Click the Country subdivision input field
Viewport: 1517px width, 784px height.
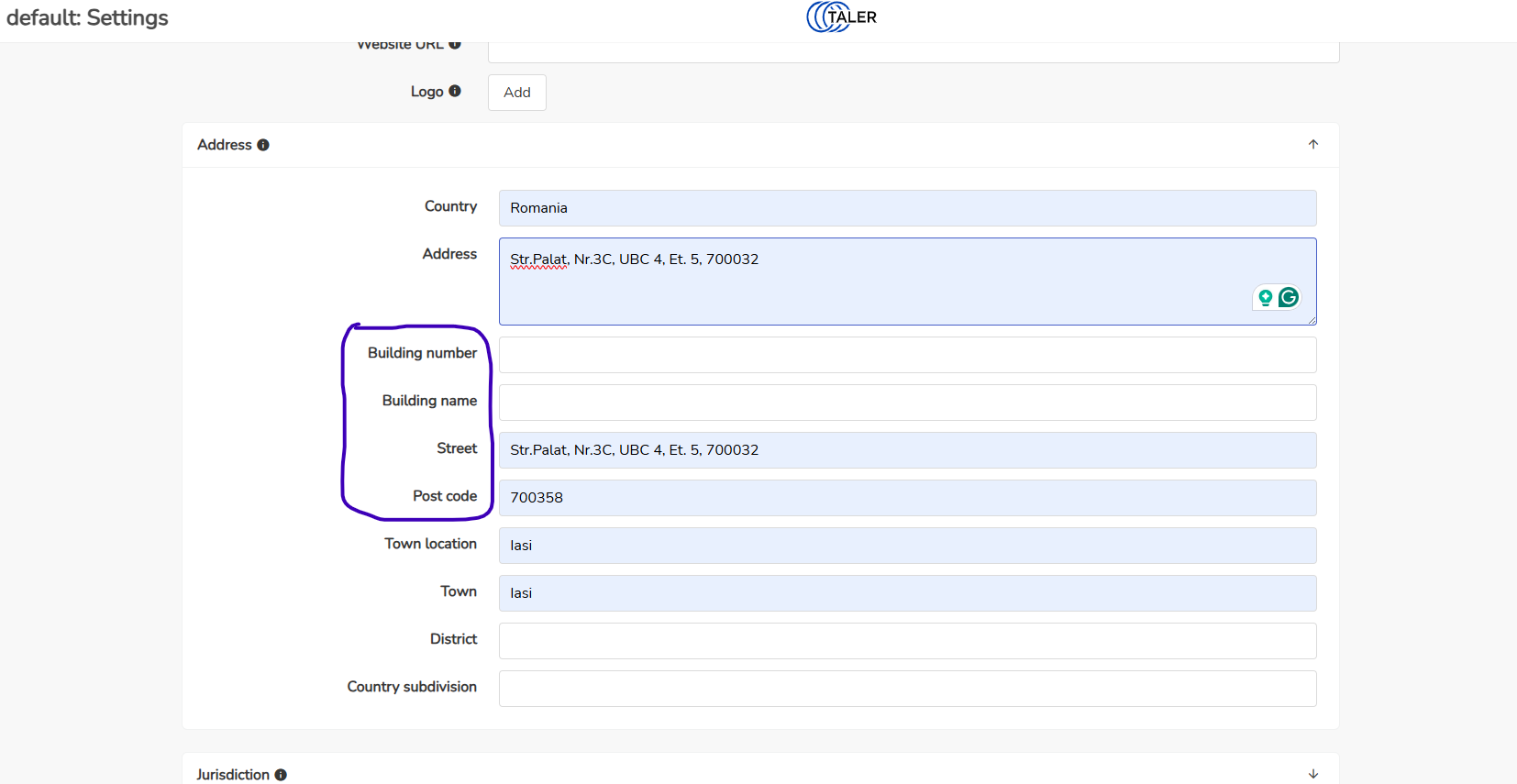click(907, 689)
